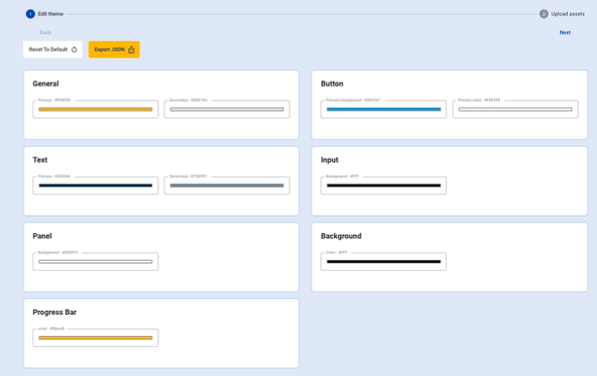The height and width of the screenshot is (376, 597).
Task: Pick the Text Primary dark navy color
Action: point(95,186)
